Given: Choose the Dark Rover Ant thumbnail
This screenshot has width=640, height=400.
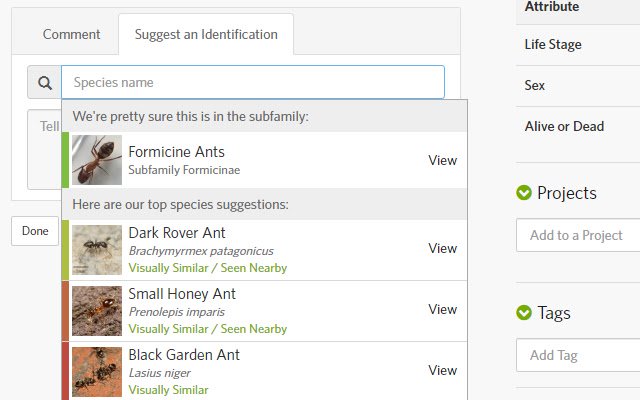Looking at the screenshot, I should (97, 250).
